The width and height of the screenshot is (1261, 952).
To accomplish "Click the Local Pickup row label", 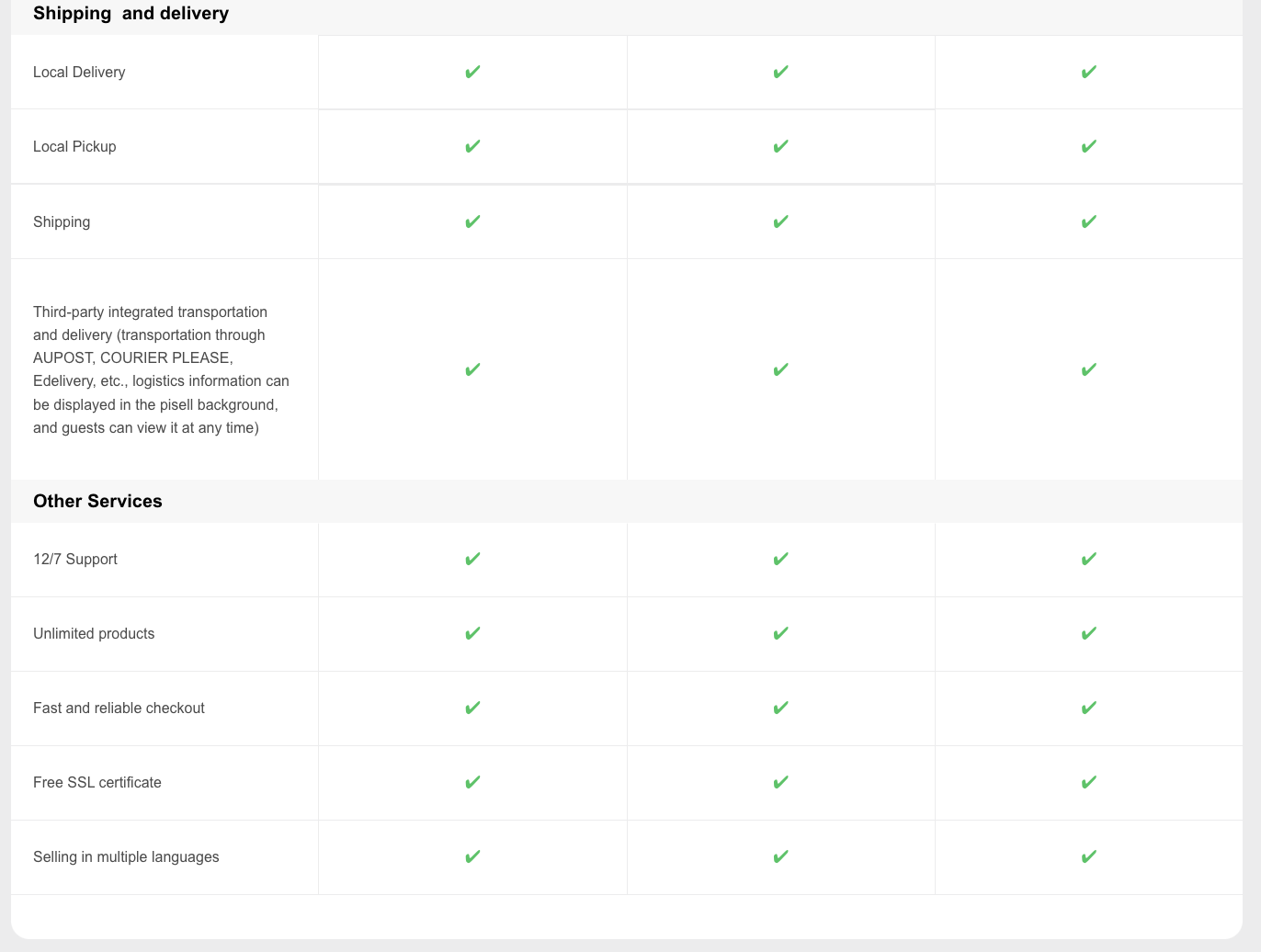I will click(74, 147).
